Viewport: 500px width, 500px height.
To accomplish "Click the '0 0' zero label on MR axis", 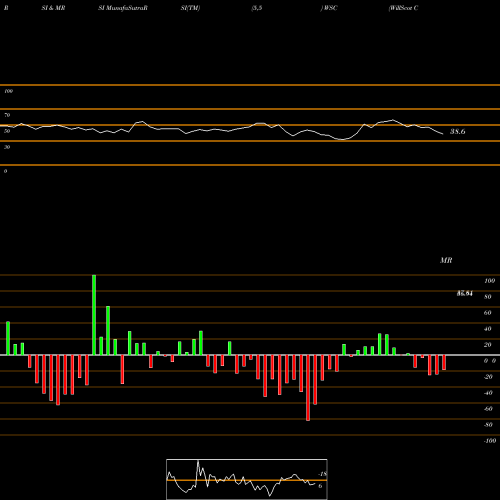I will (x=490, y=361).
